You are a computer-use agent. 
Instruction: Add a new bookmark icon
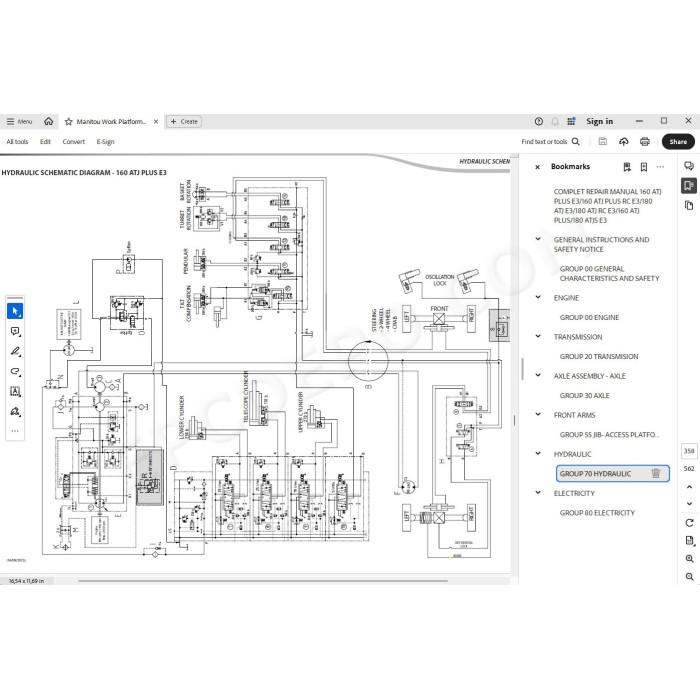pos(644,167)
